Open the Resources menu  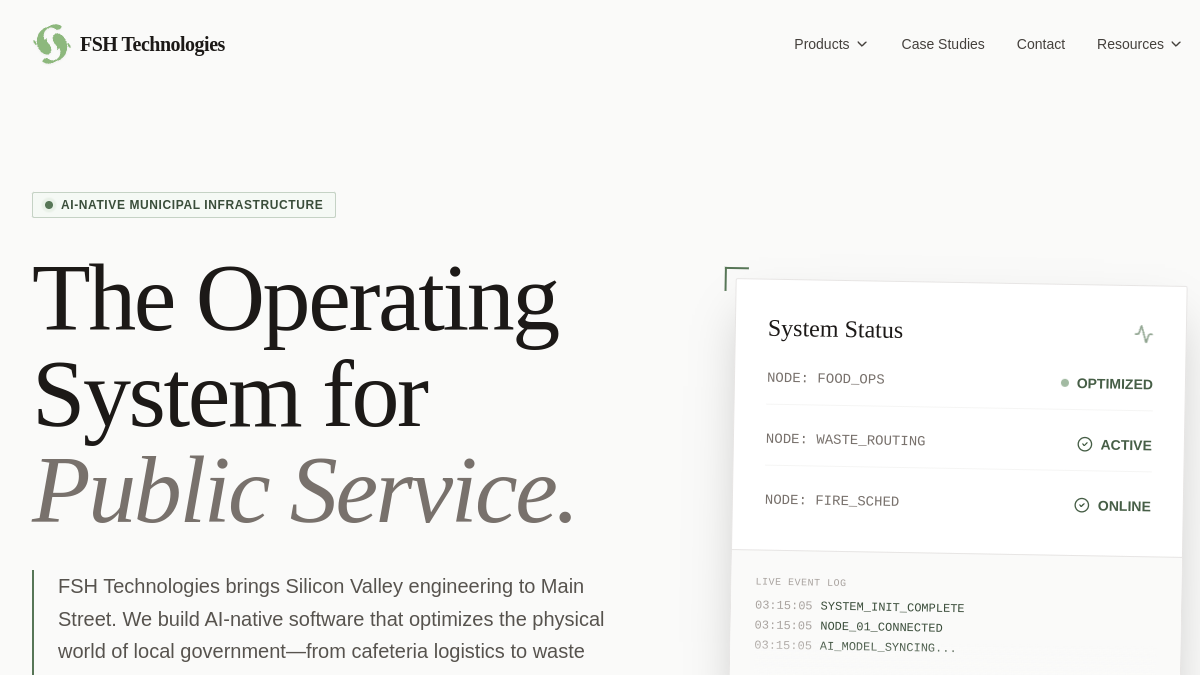1140,44
